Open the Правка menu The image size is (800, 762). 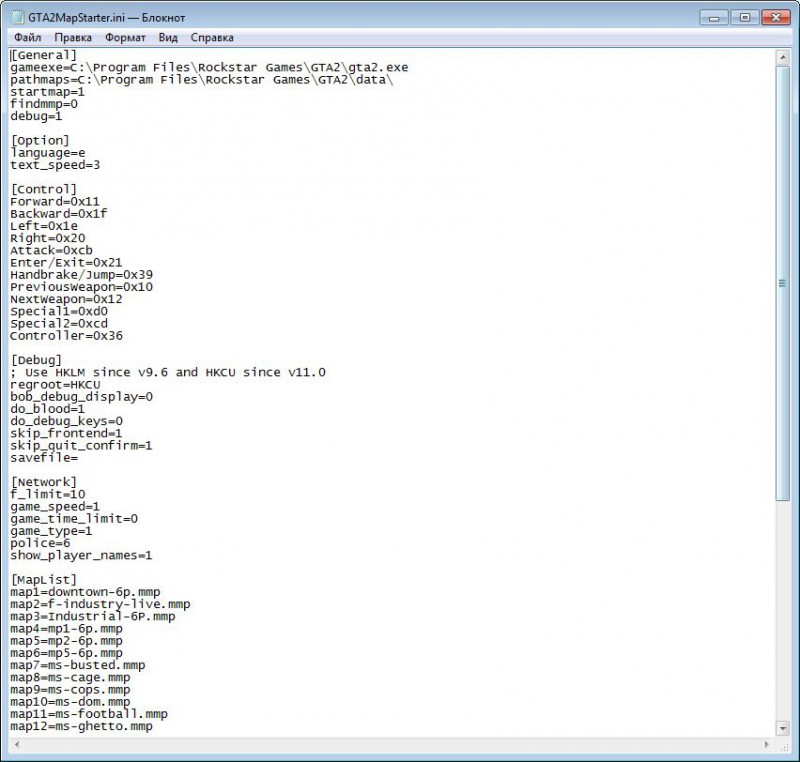74,36
